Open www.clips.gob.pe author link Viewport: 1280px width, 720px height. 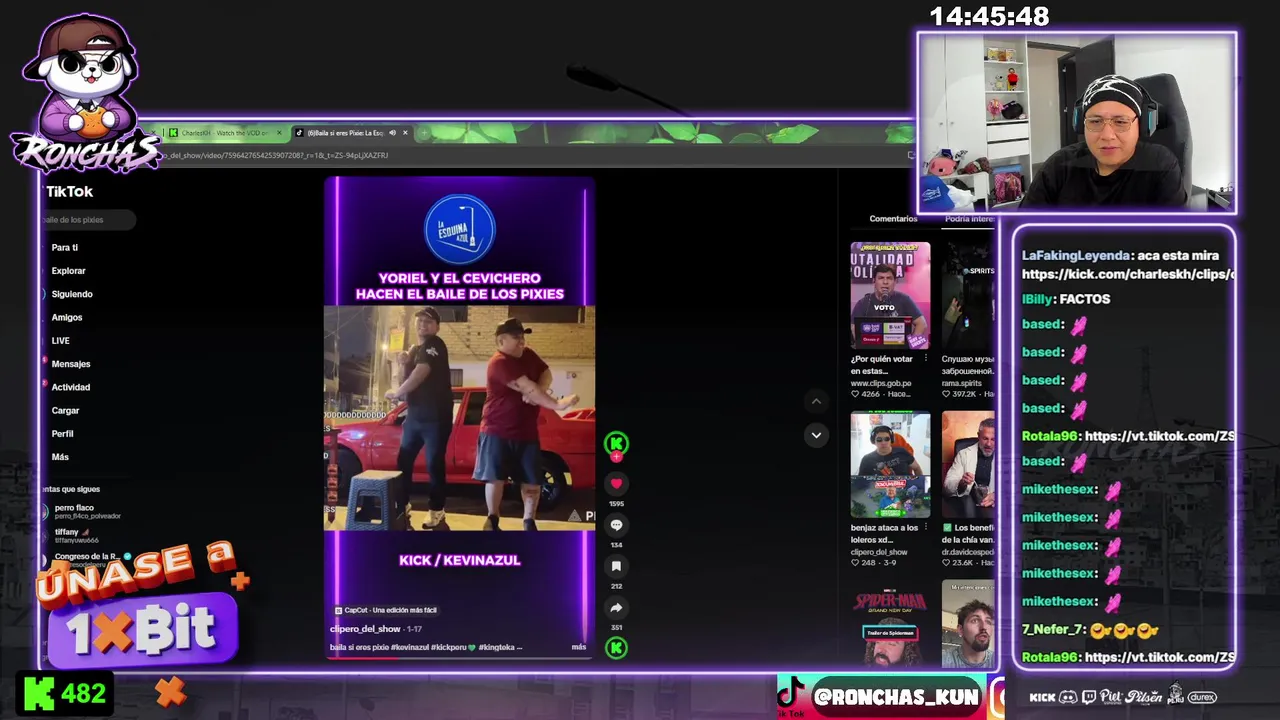[881, 383]
